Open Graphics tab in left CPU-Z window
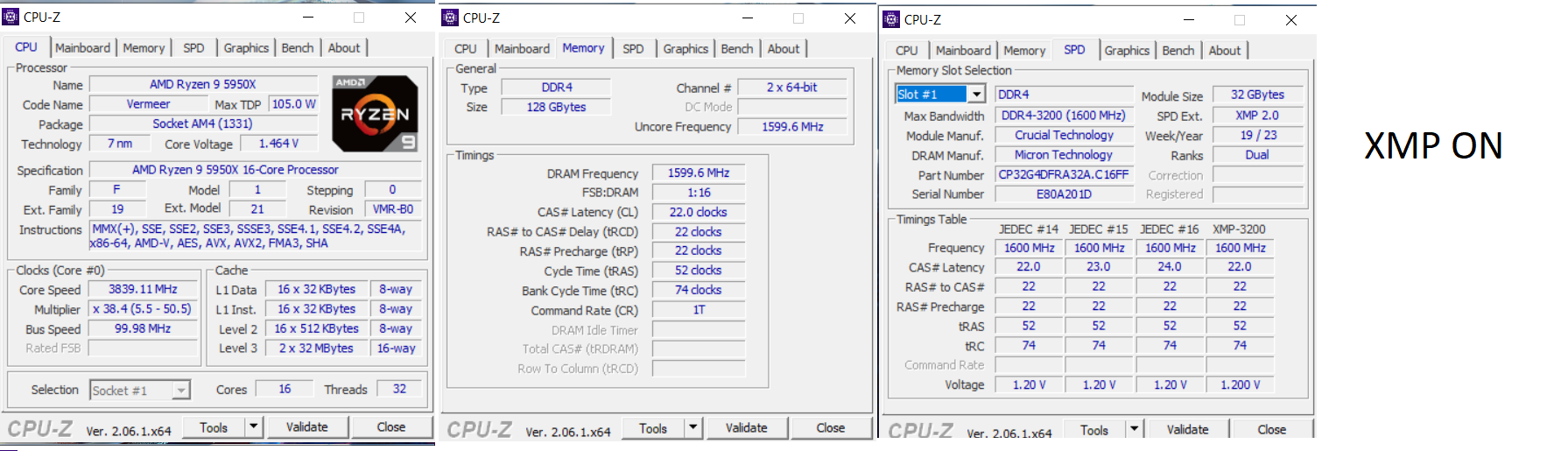 coord(246,48)
